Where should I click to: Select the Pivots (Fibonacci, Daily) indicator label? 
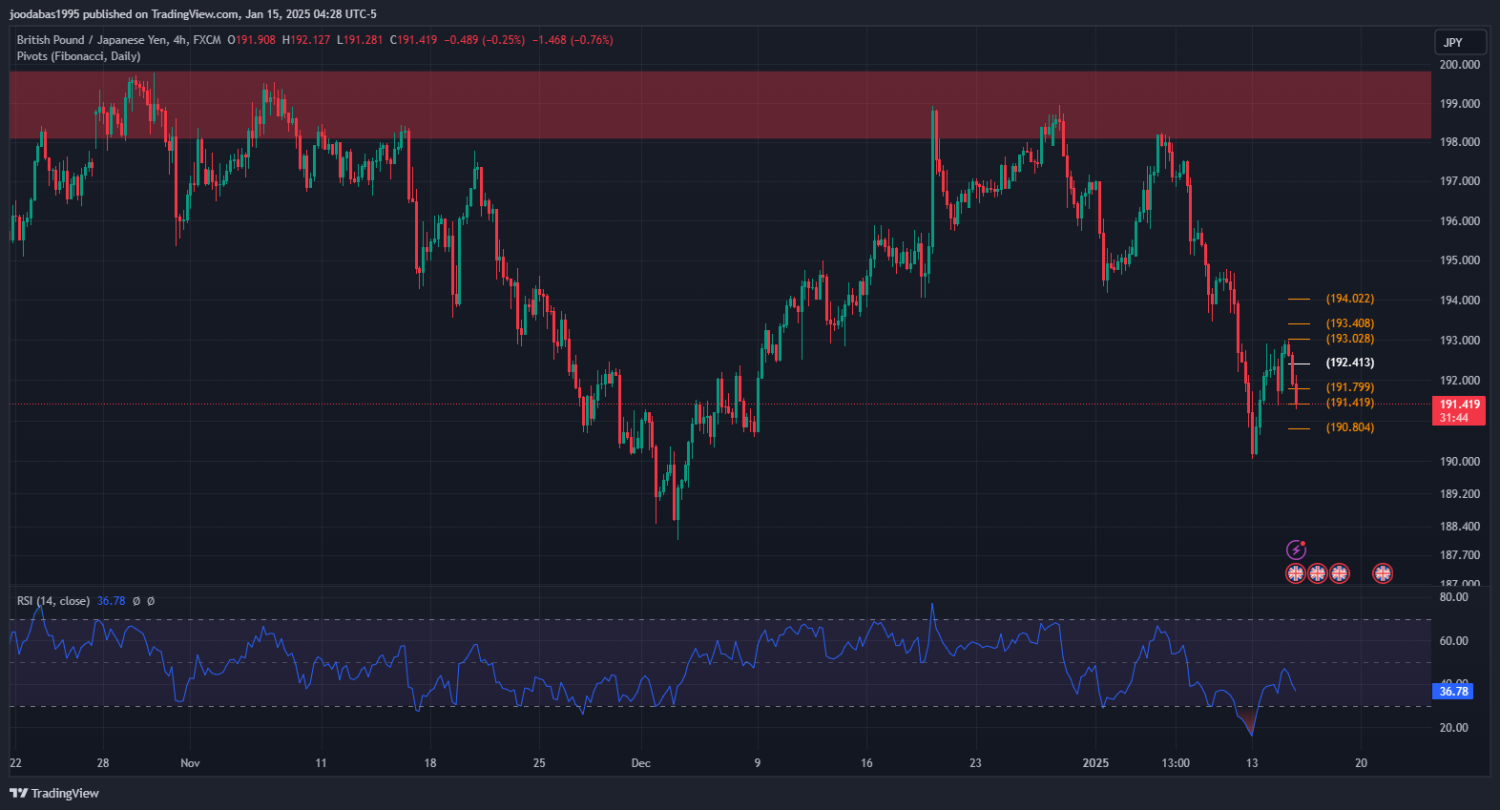78,56
